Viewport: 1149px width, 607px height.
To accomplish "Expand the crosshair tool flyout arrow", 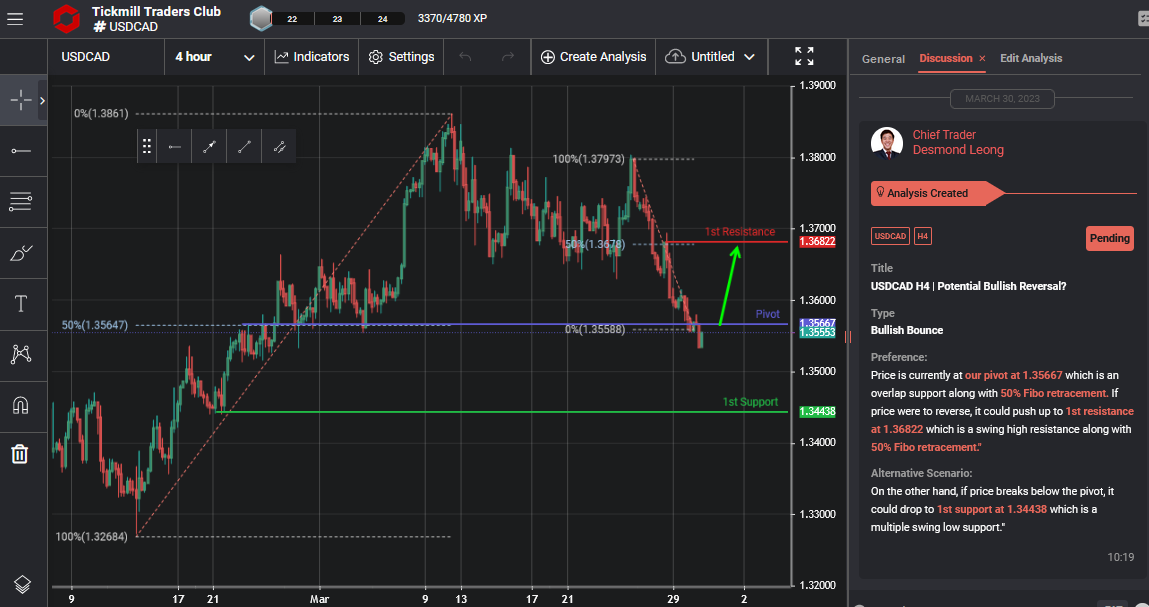I will pos(42,100).
